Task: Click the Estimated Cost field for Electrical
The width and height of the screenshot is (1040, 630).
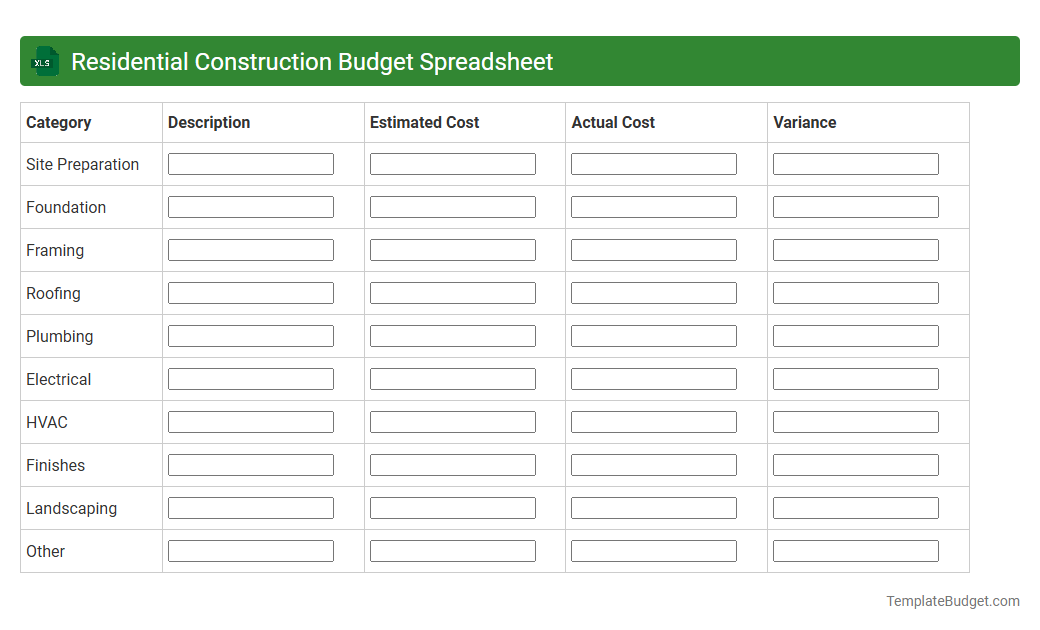Action: (x=452, y=378)
